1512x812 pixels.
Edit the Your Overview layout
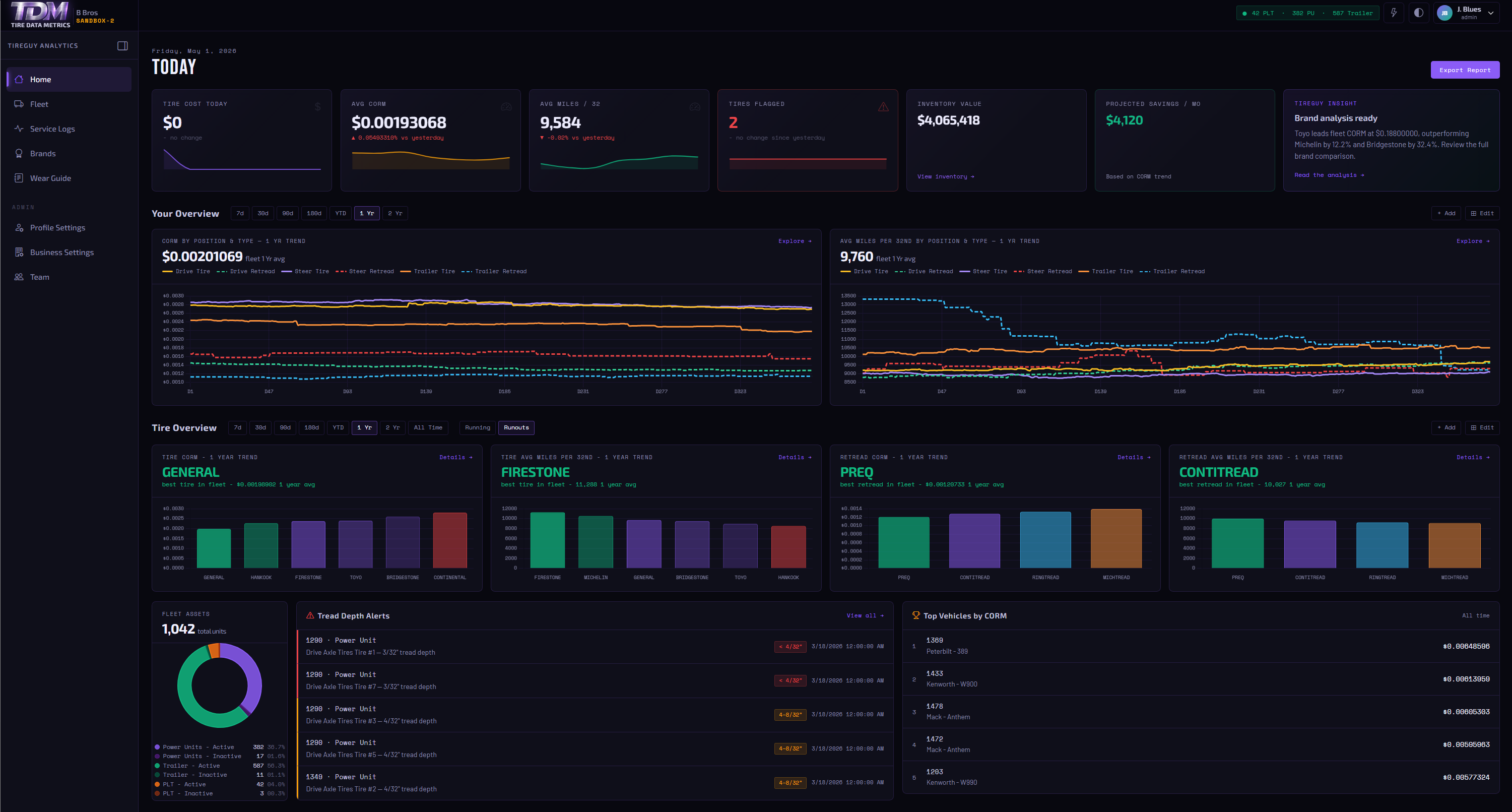click(1482, 213)
